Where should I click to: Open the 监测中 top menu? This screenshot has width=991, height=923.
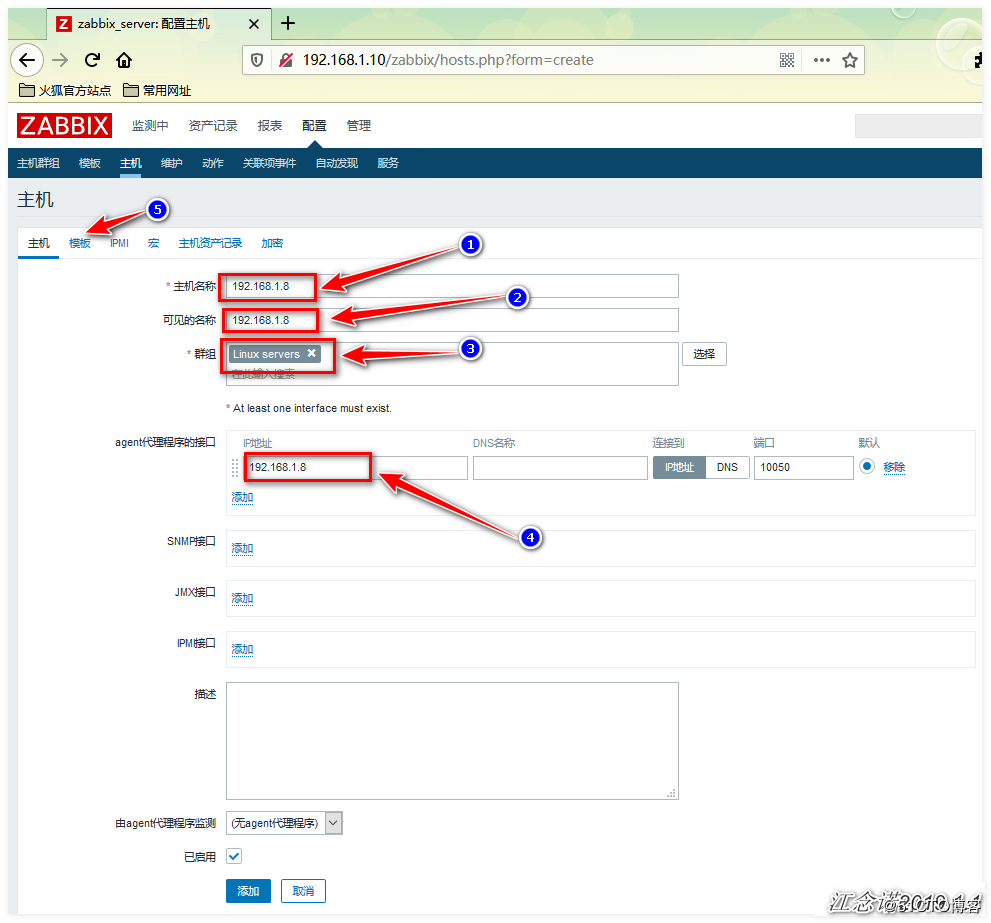coord(150,126)
